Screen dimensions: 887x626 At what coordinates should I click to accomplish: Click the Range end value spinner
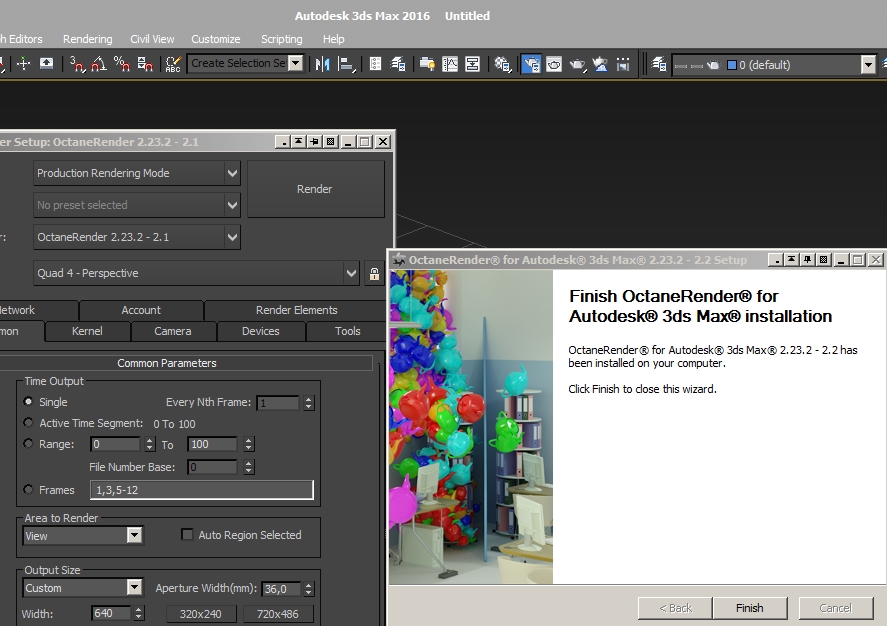point(249,444)
